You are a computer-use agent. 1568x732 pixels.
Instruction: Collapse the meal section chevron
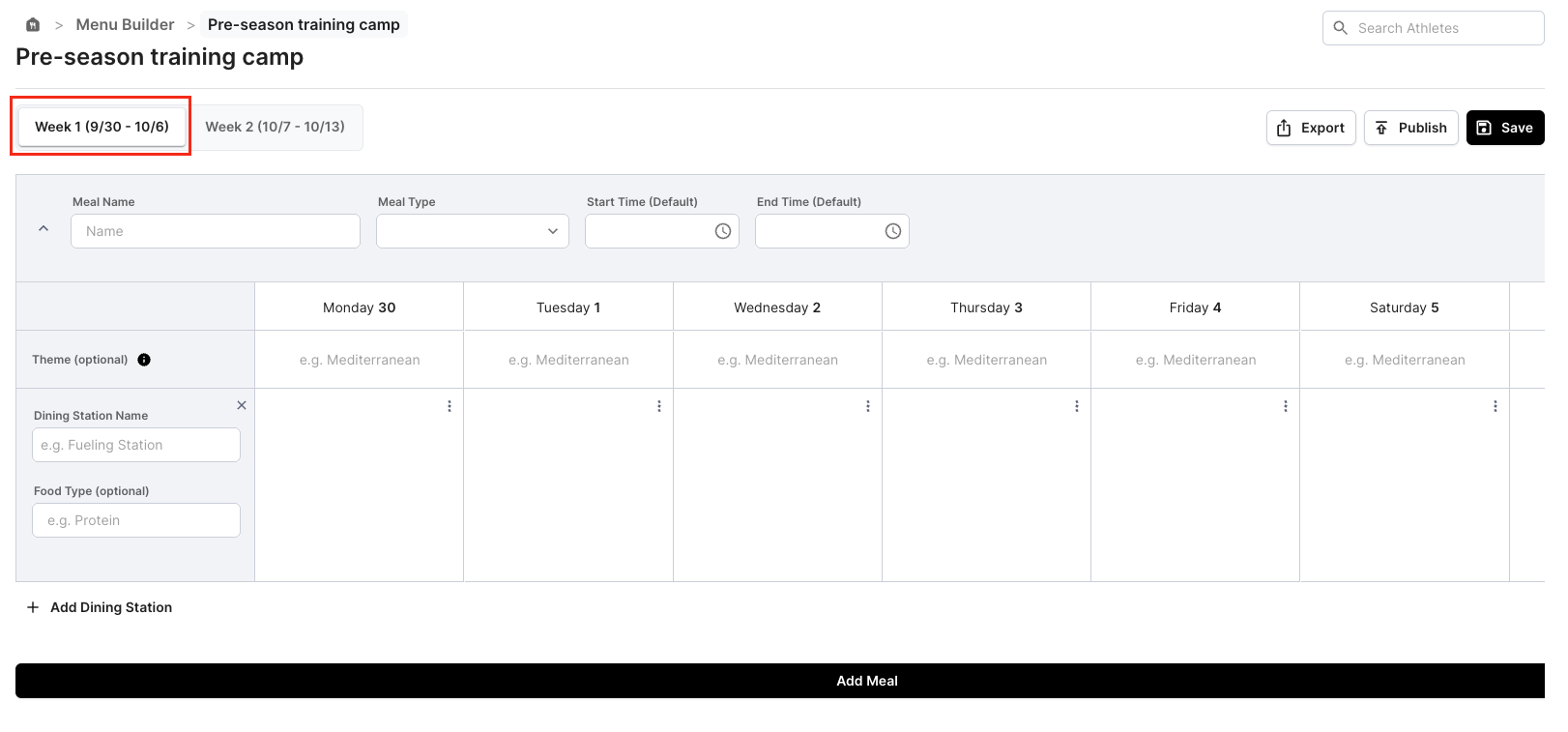44,229
